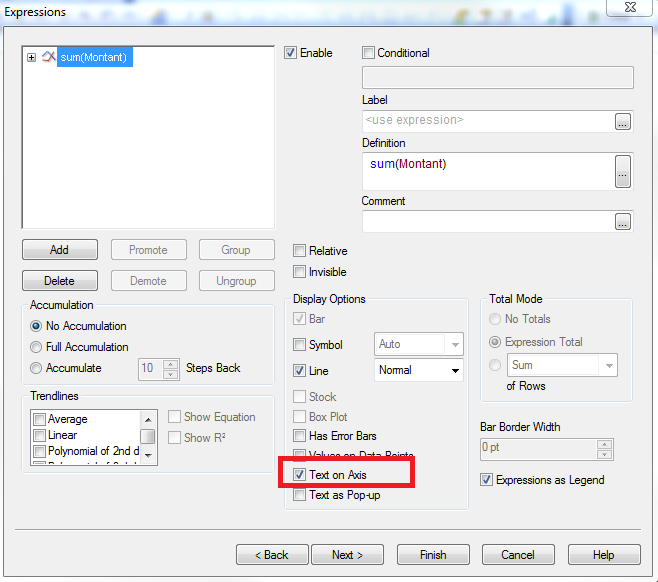Click into the Definition text box
The width and height of the screenshot is (658, 582).
pos(488,171)
